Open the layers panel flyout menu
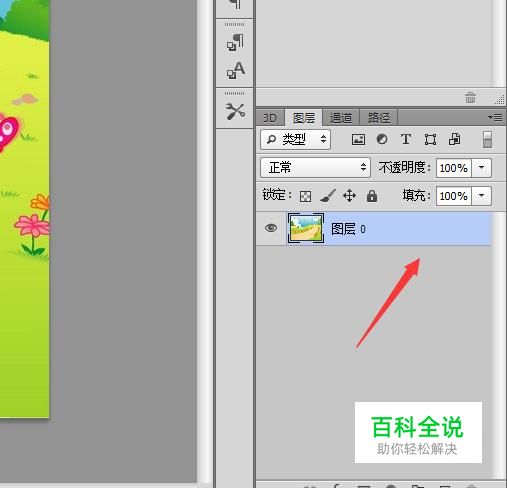 pyautogui.click(x=495, y=117)
